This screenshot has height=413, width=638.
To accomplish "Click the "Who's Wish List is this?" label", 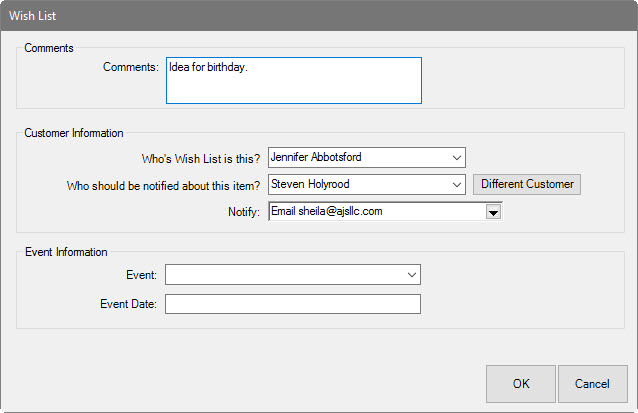I will (201, 158).
